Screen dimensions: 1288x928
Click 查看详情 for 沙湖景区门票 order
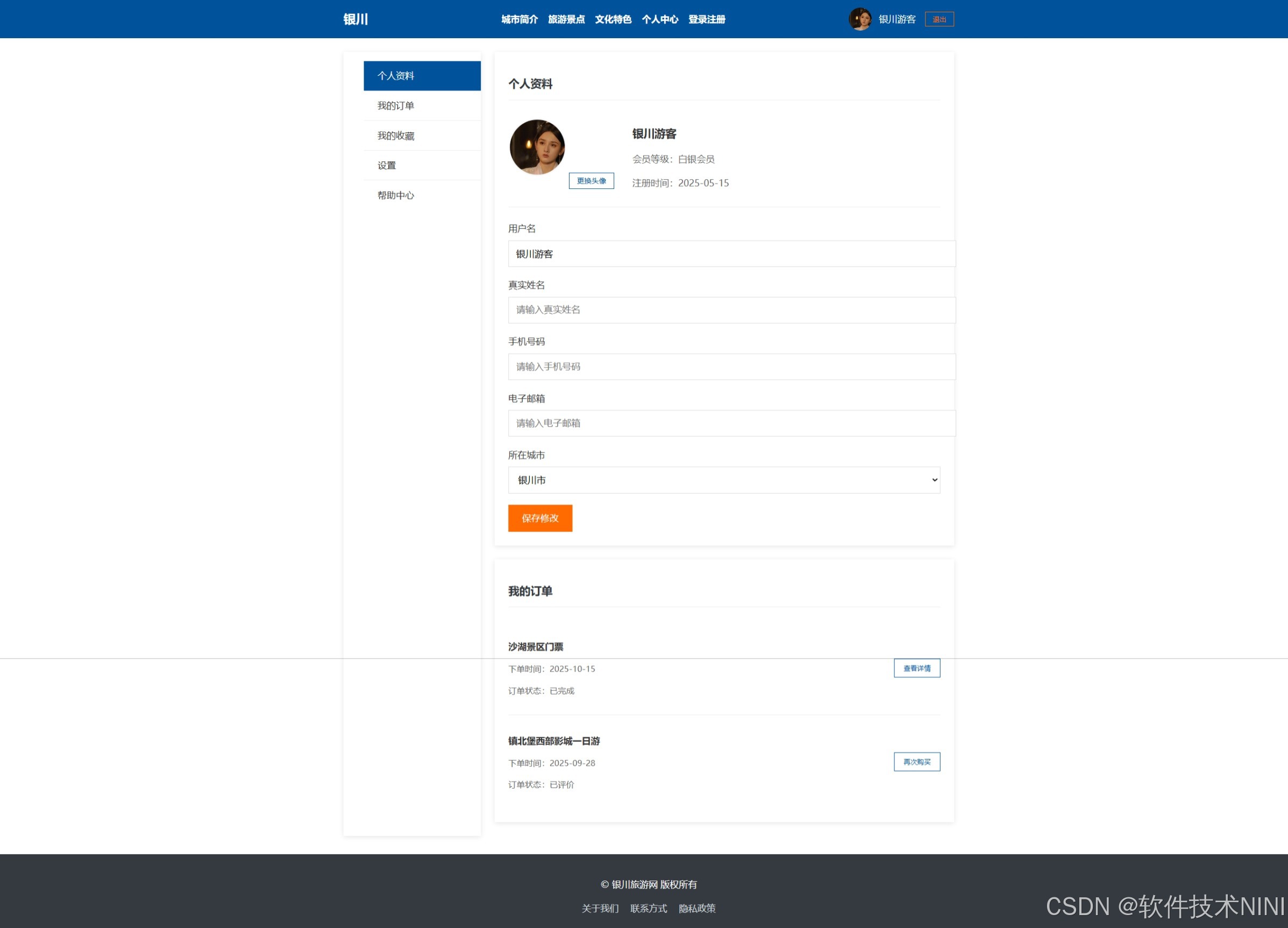click(x=916, y=669)
